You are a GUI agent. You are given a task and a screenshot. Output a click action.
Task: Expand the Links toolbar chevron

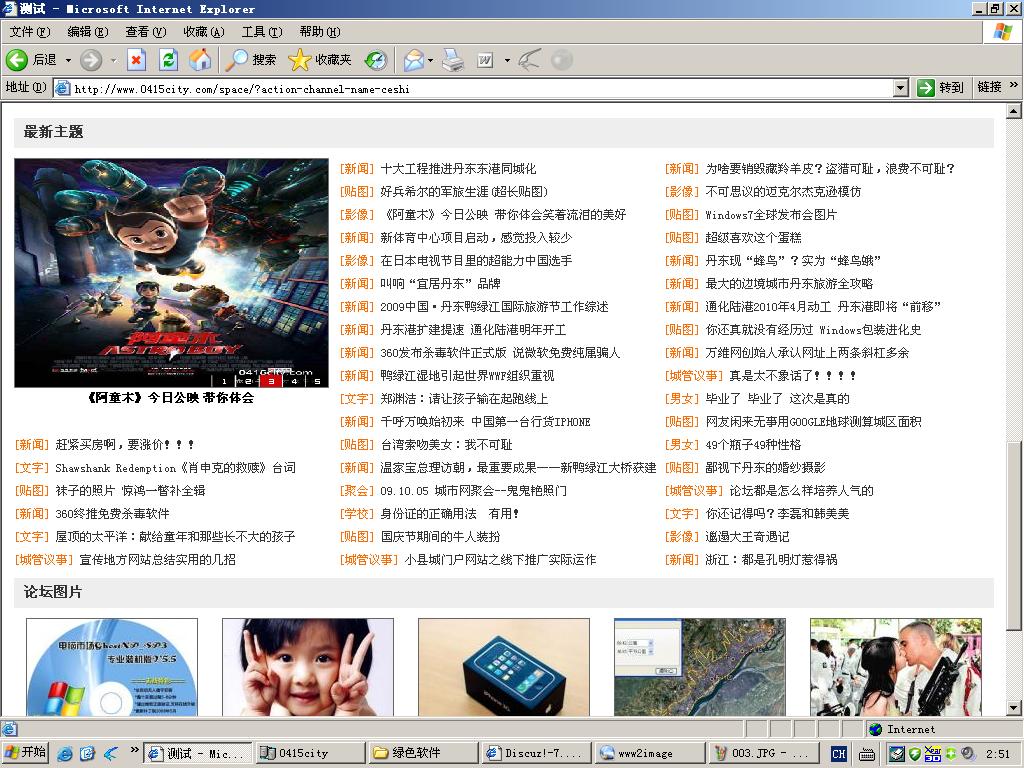click(1013, 85)
